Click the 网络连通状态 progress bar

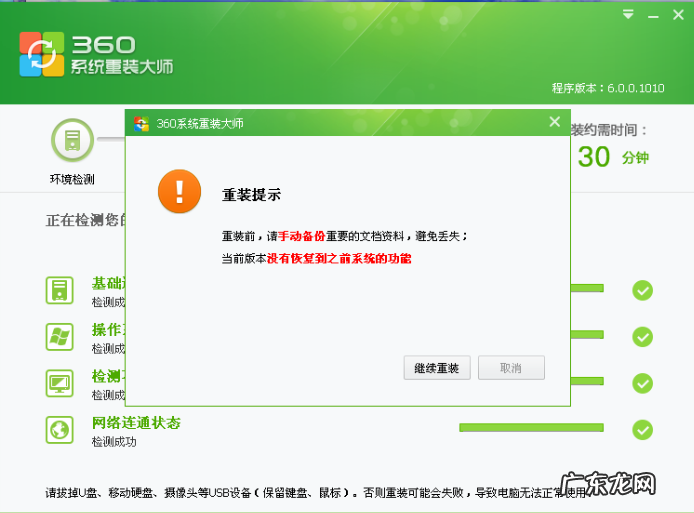coord(532,427)
